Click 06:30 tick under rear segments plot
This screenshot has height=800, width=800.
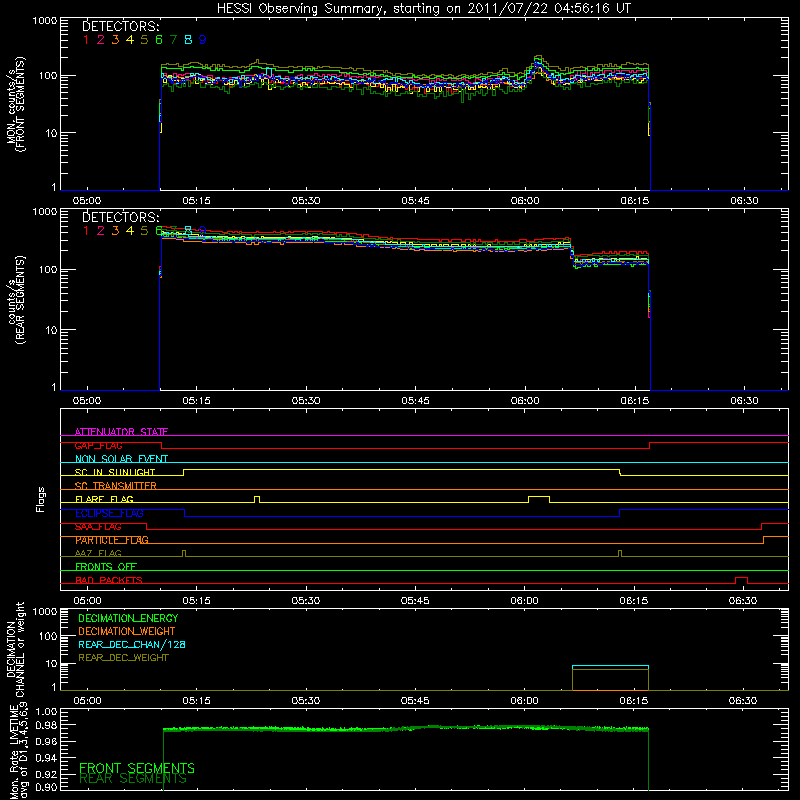(744, 401)
